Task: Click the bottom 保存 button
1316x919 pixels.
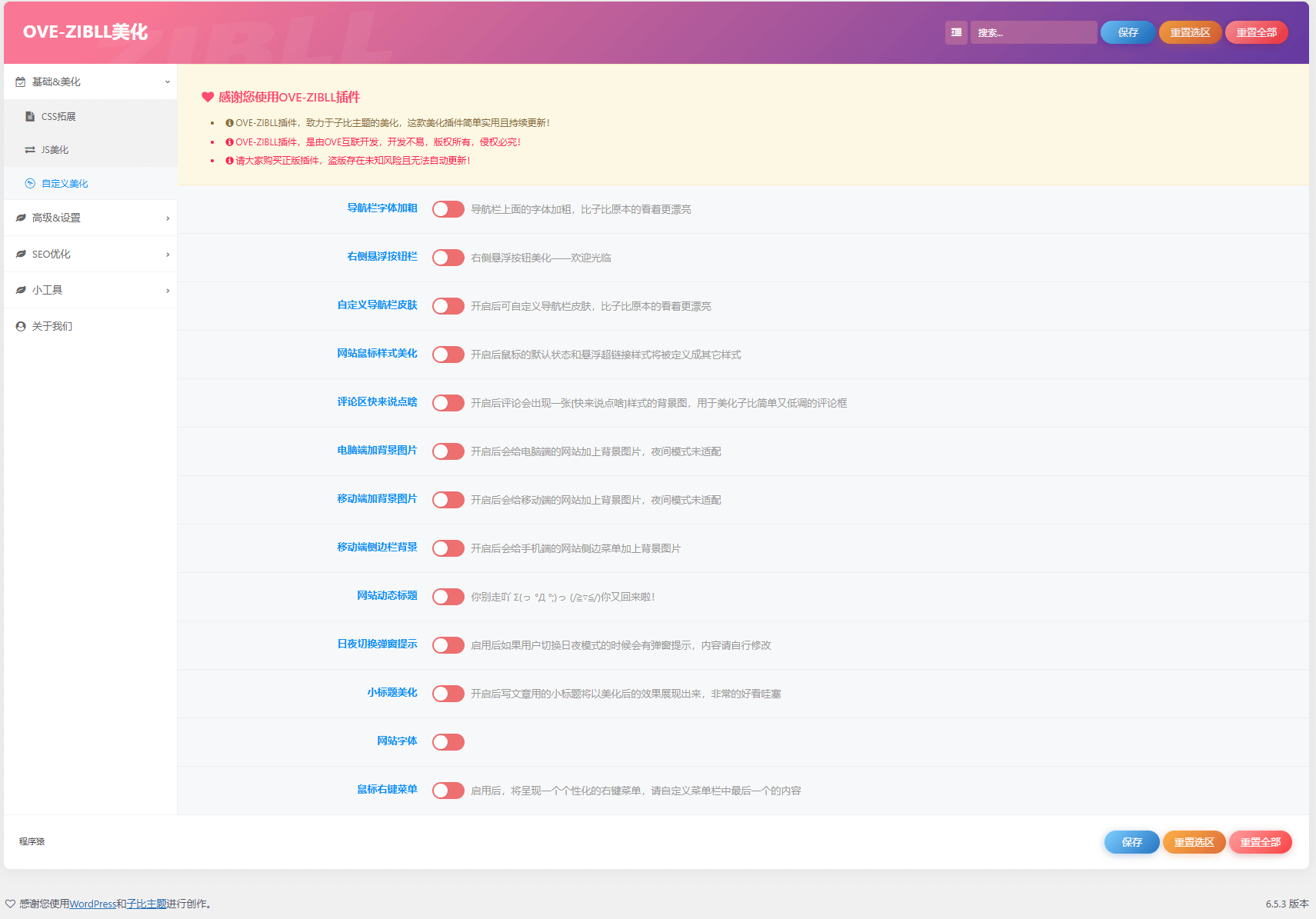Action: (1131, 842)
